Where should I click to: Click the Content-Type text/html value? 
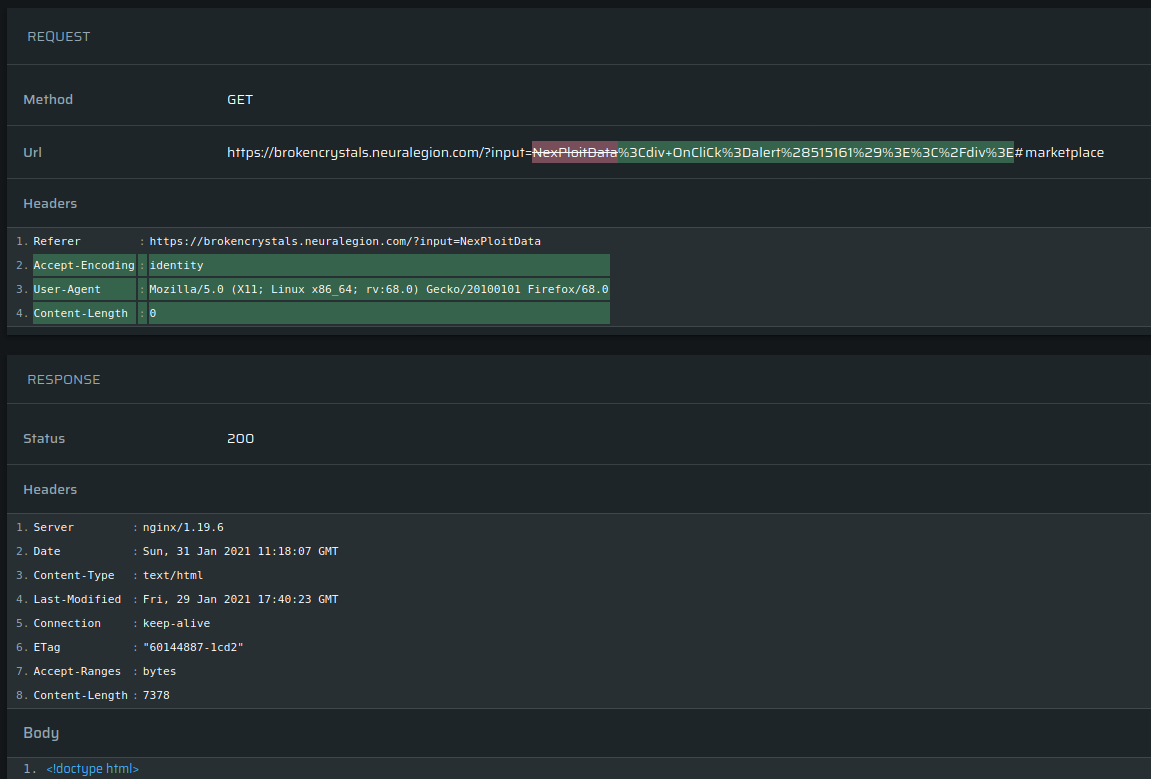(173, 576)
